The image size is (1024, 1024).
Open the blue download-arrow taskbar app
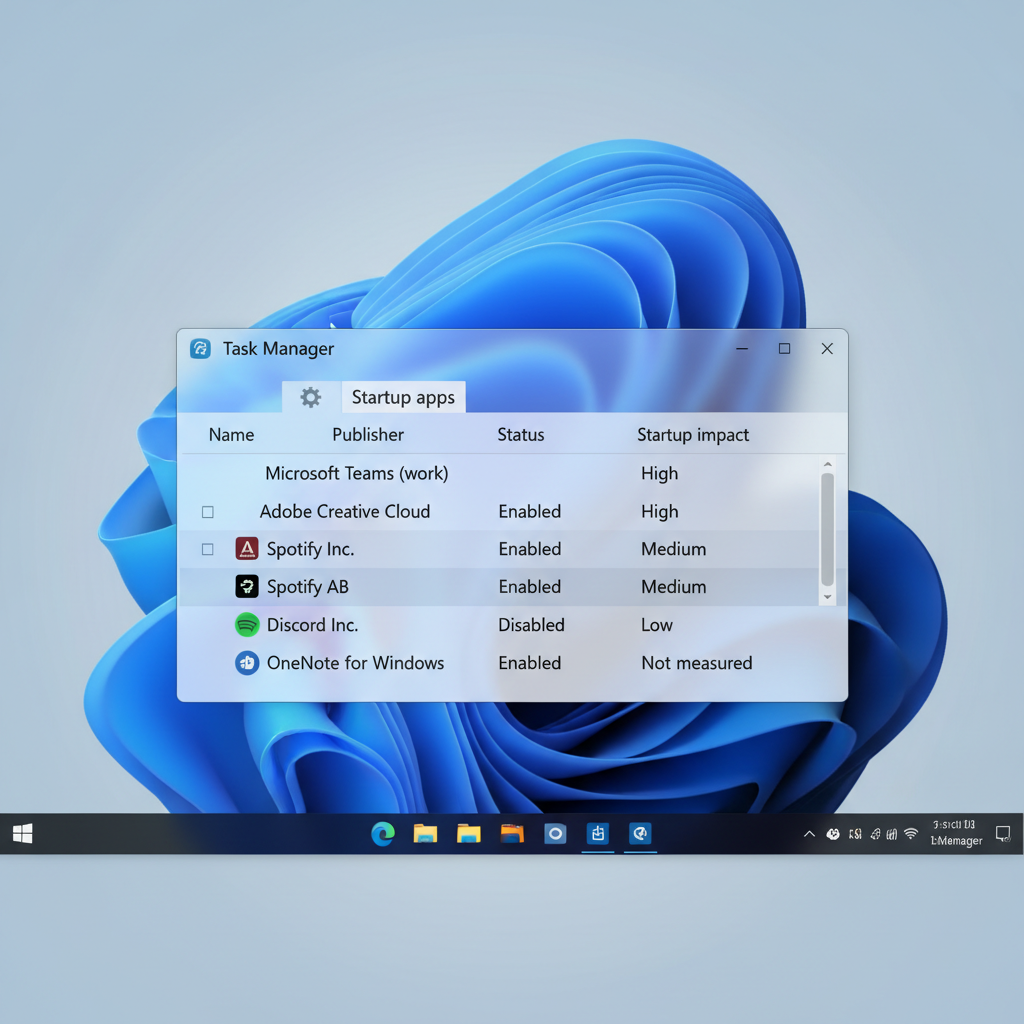(x=598, y=834)
